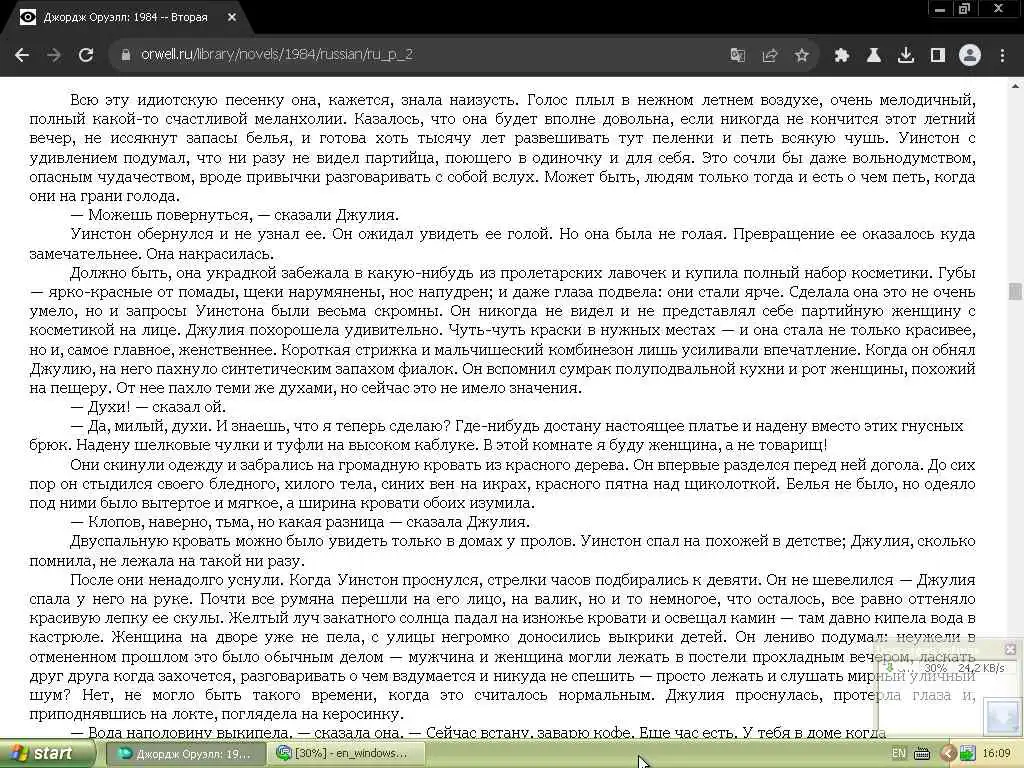Click the address bar URL

click(x=277, y=55)
